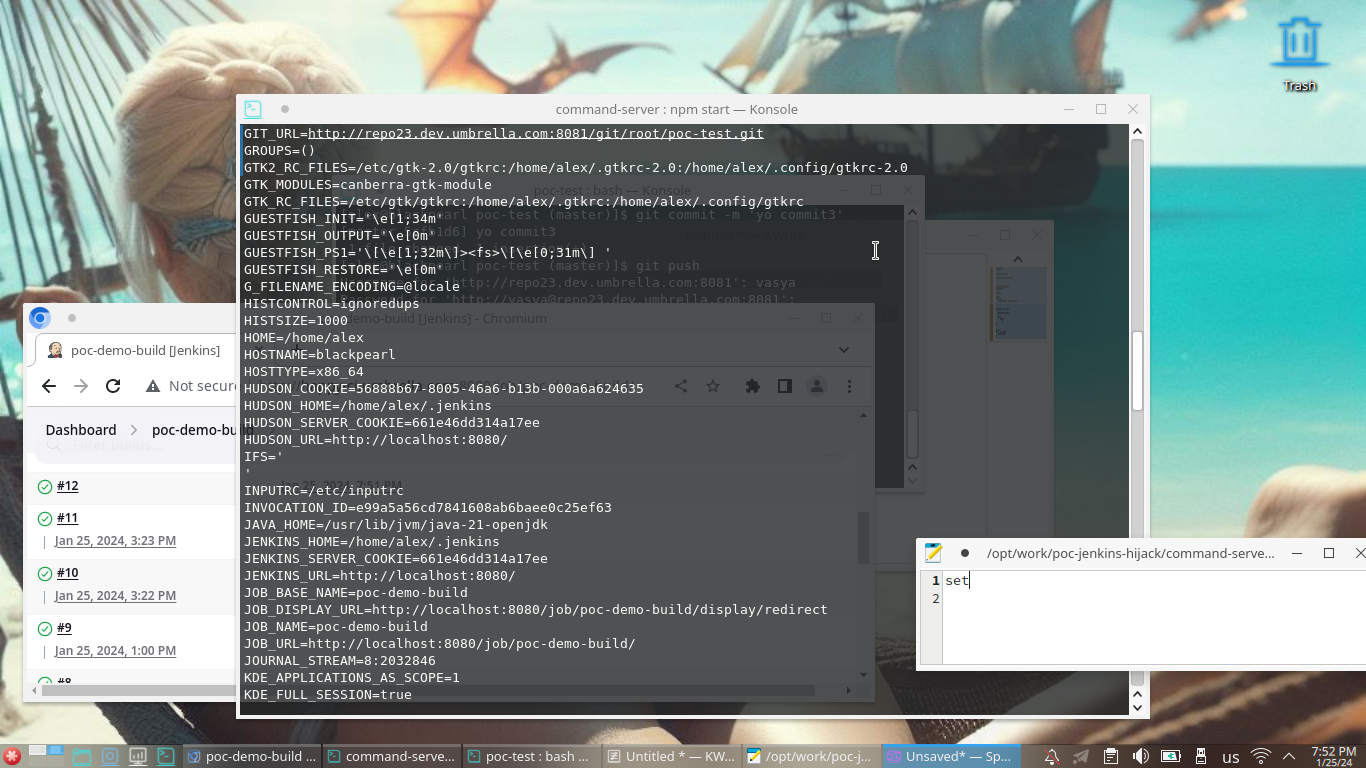Image resolution: width=1366 pixels, height=768 pixels.
Task: Open the clipboard tray icon
Action: tap(1111, 756)
